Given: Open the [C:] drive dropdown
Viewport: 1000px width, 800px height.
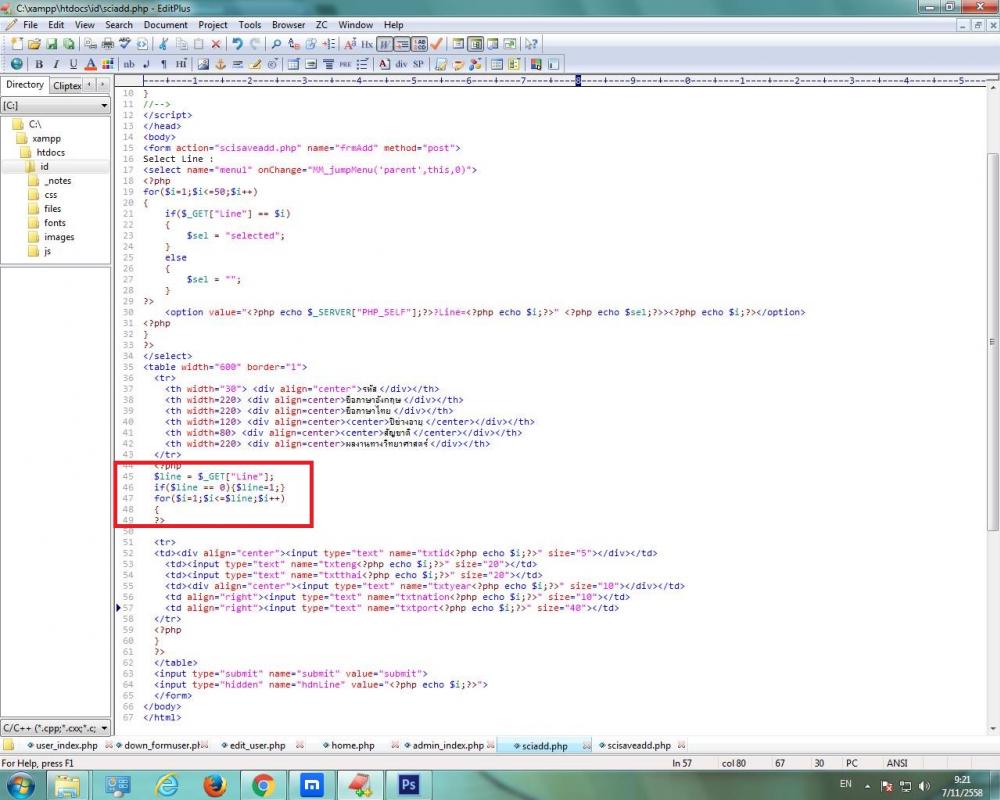Looking at the screenshot, I should coord(104,105).
